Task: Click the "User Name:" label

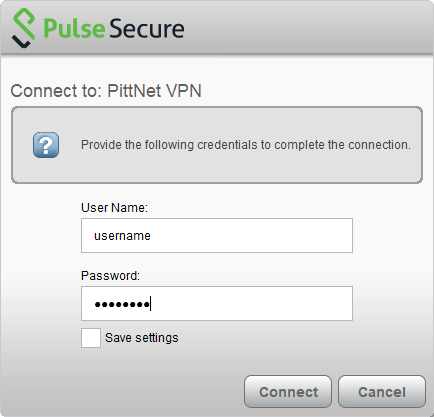Action: click(114, 208)
